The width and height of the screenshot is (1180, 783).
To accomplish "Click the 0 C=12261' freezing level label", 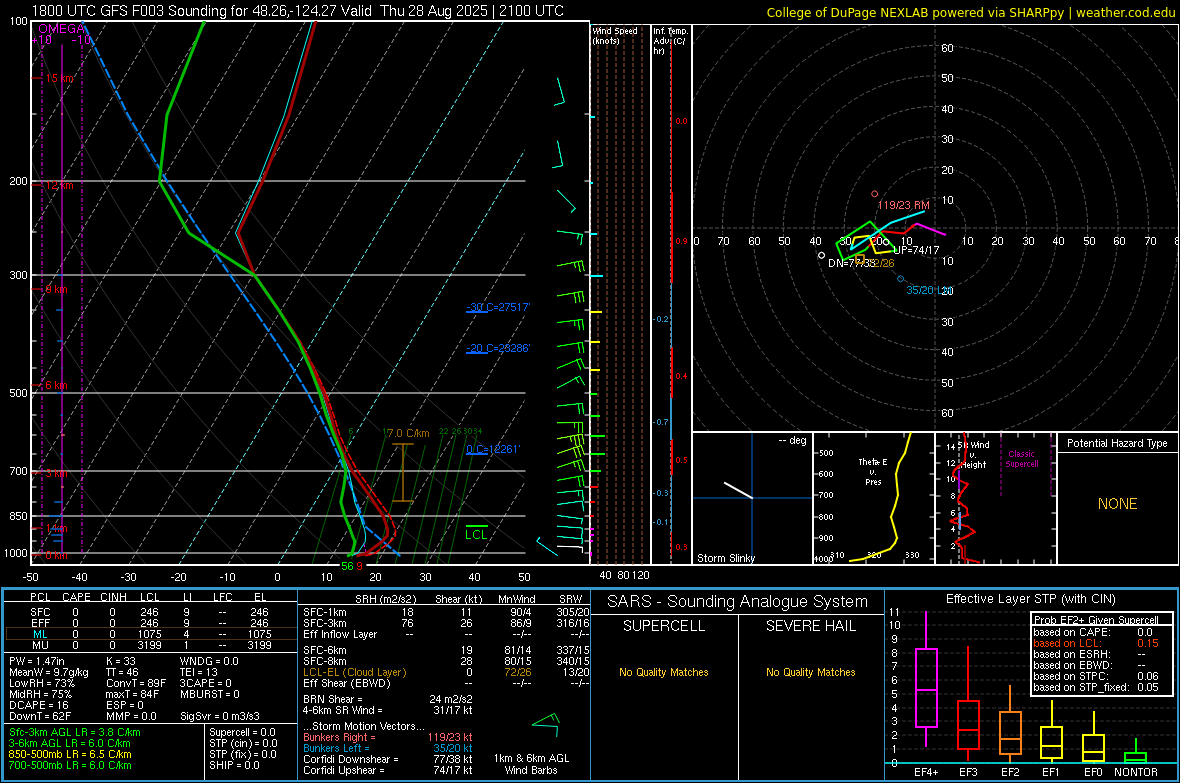I will (493, 449).
